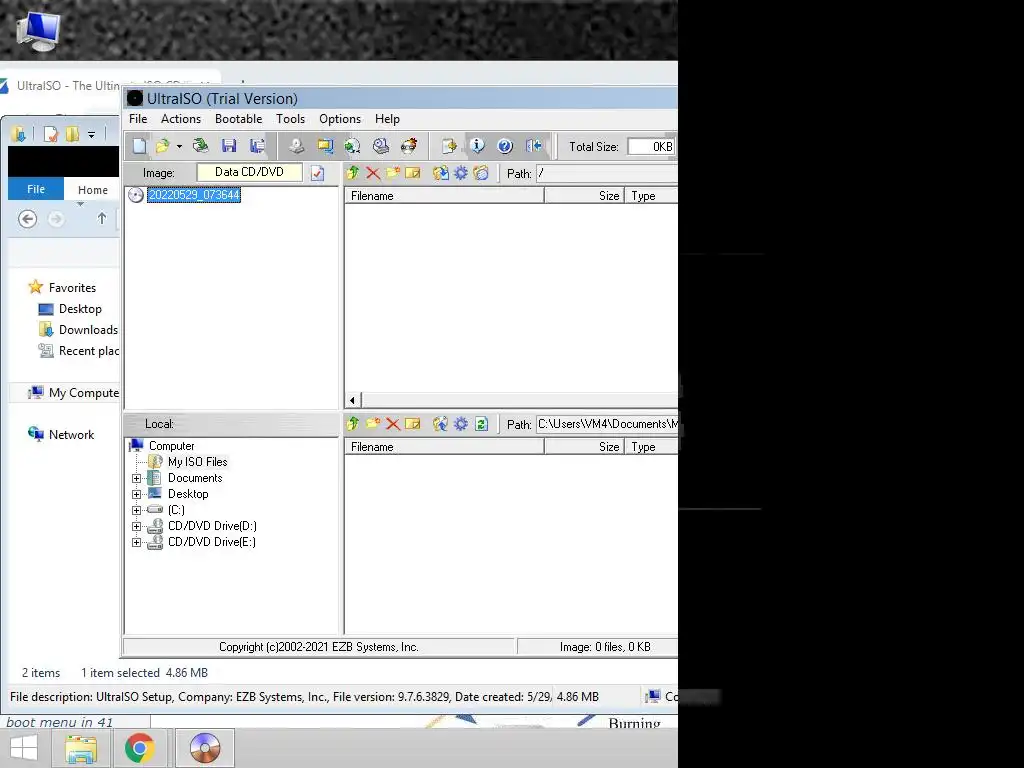
Task: Click the Exit icon with blue arrow
Action: 534,146
